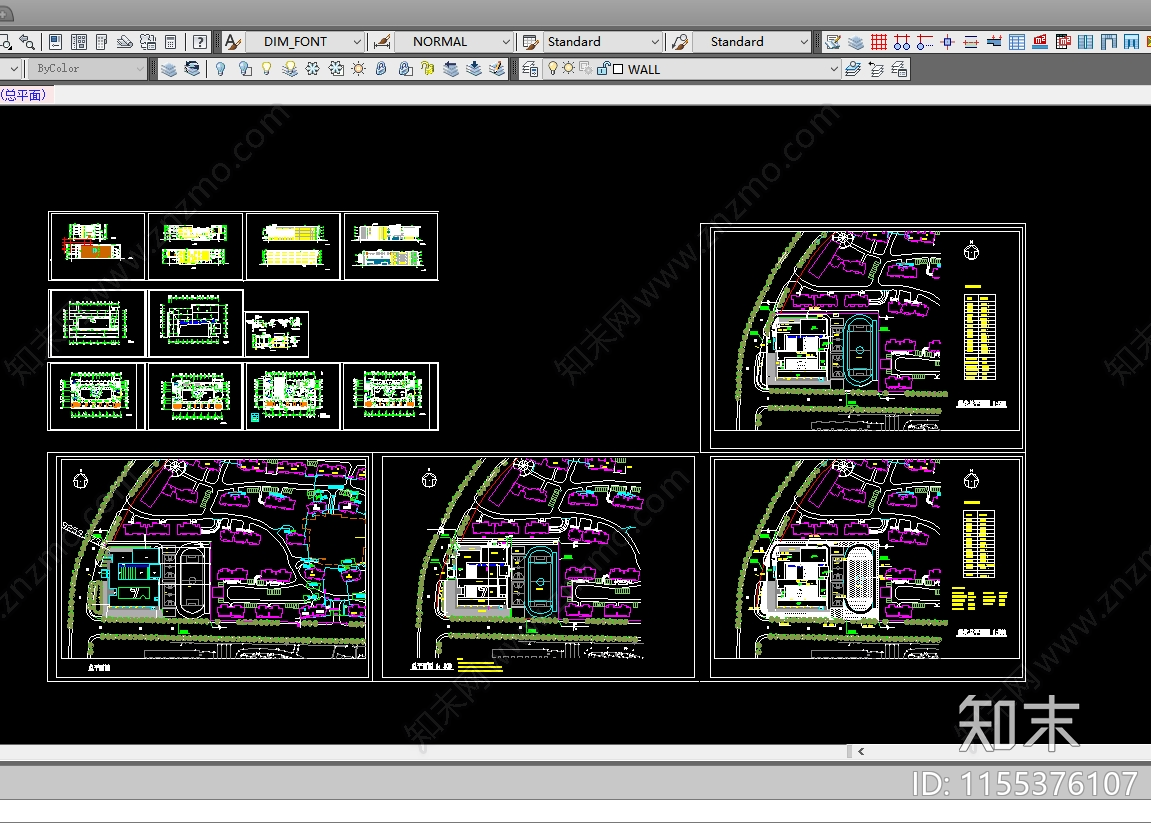Click the Help question mark icon
Image resolution: width=1151 pixels, height=823 pixels.
[200, 42]
